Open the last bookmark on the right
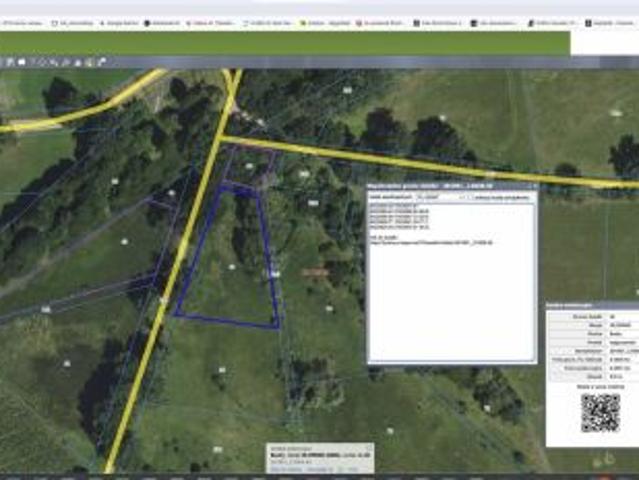This screenshot has height=480, width=639. point(610,23)
